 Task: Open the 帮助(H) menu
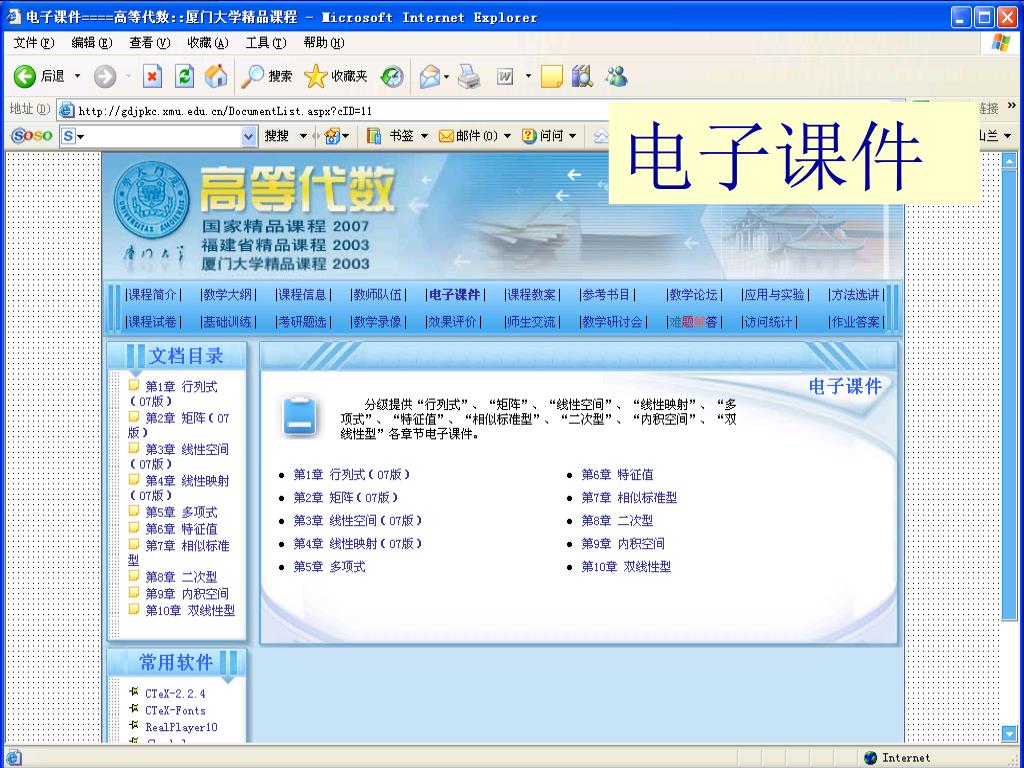(x=324, y=42)
